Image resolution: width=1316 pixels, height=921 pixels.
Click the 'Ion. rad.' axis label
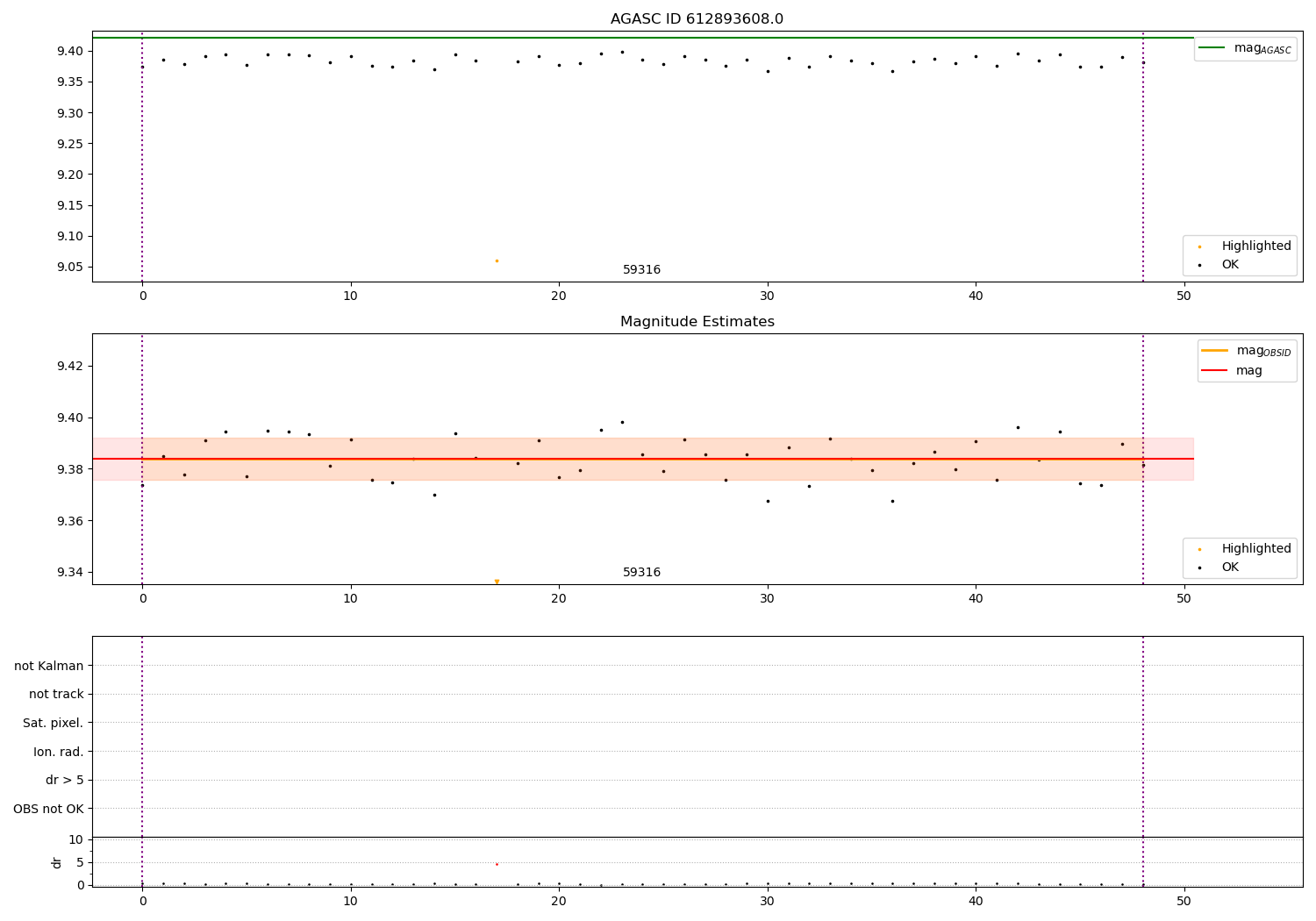59,752
